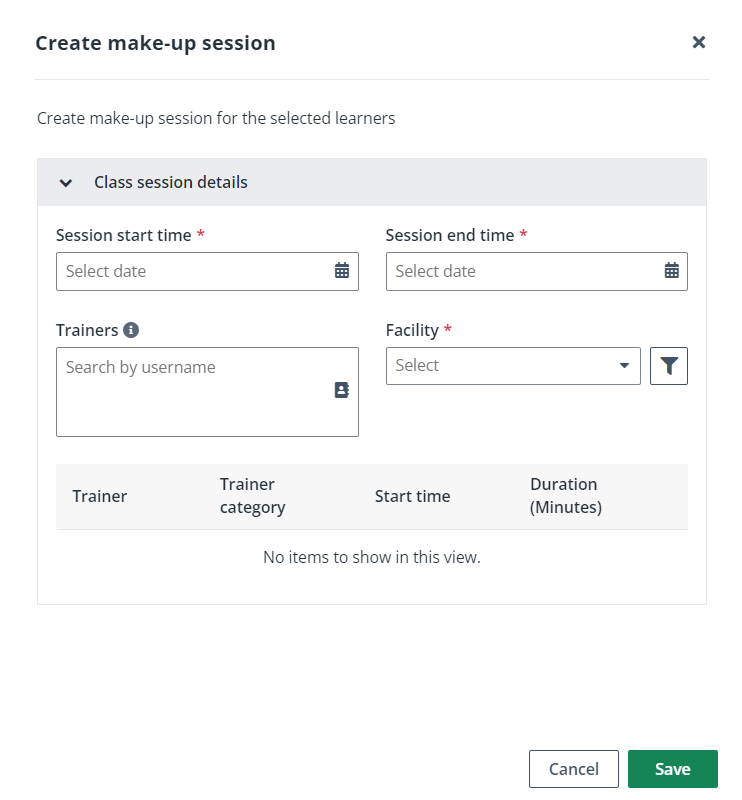Click the Trainers info icon
Image resolution: width=742 pixels, height=800 pixels.
click(x=131, y=330)
